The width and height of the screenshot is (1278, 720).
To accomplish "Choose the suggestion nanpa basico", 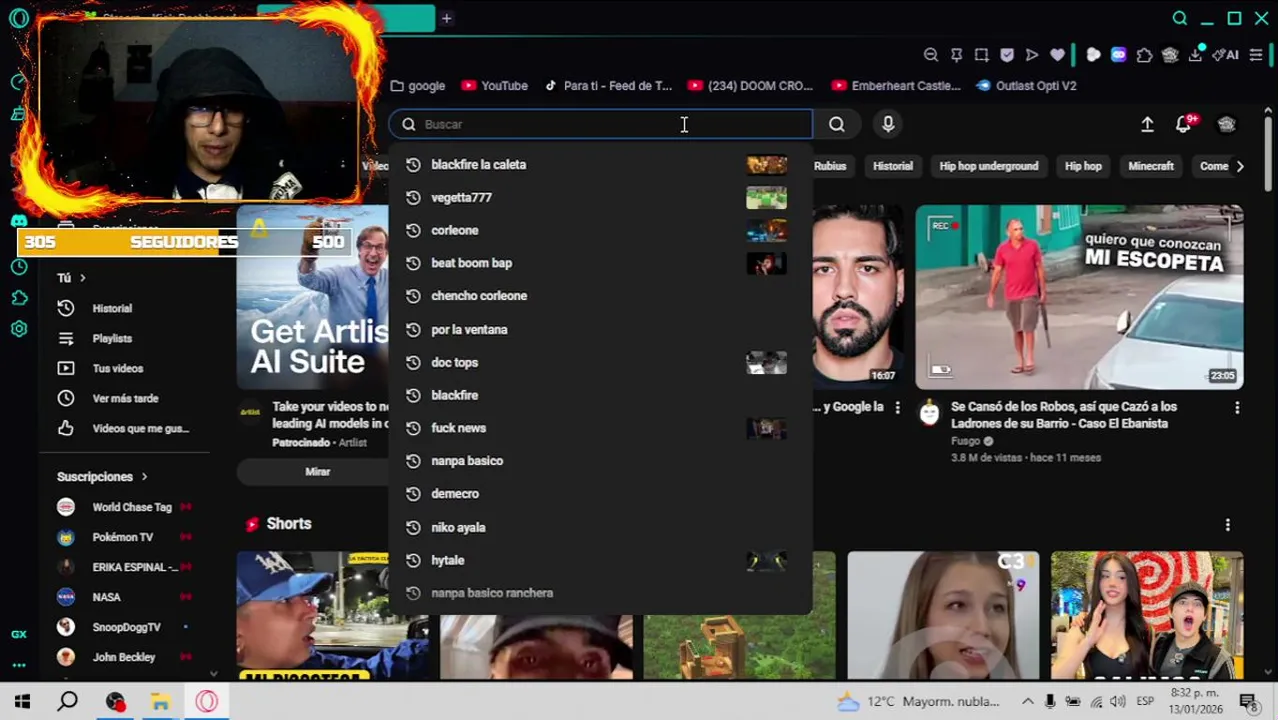I will pos(600,461).
